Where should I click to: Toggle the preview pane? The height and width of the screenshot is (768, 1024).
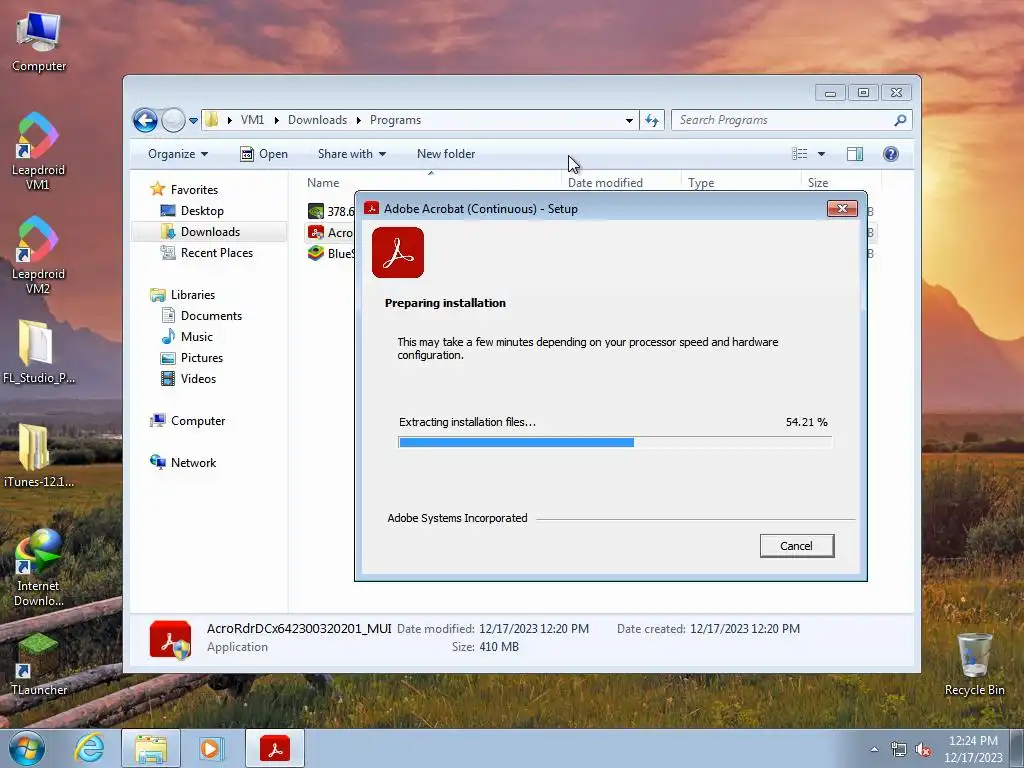[855, 154]
